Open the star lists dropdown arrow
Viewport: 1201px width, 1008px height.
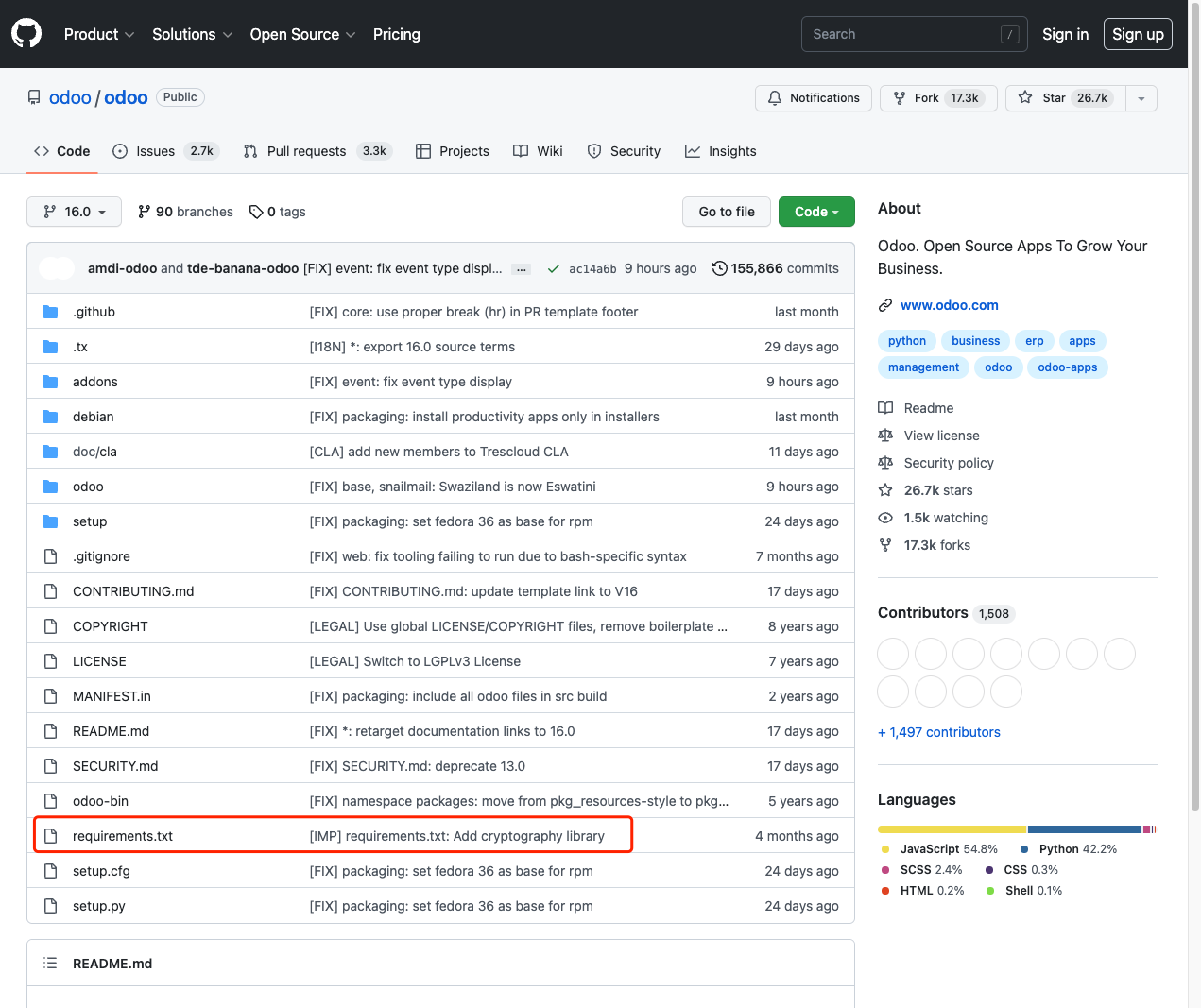click(1141, 98)
